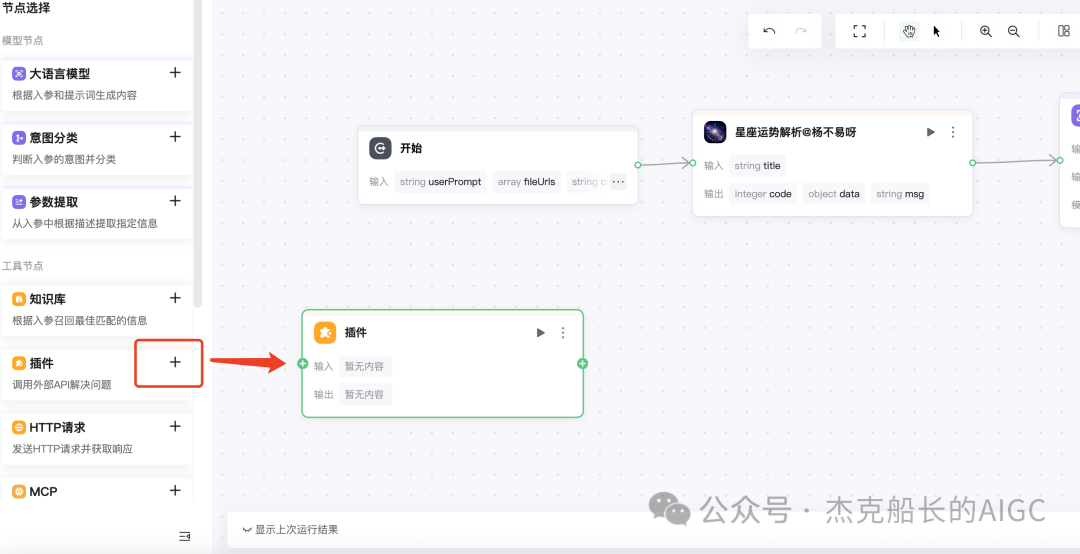This screenshot has width=1080, height=554.
Task: Select the 大语言模型 node card title
Action: [60, 74]
